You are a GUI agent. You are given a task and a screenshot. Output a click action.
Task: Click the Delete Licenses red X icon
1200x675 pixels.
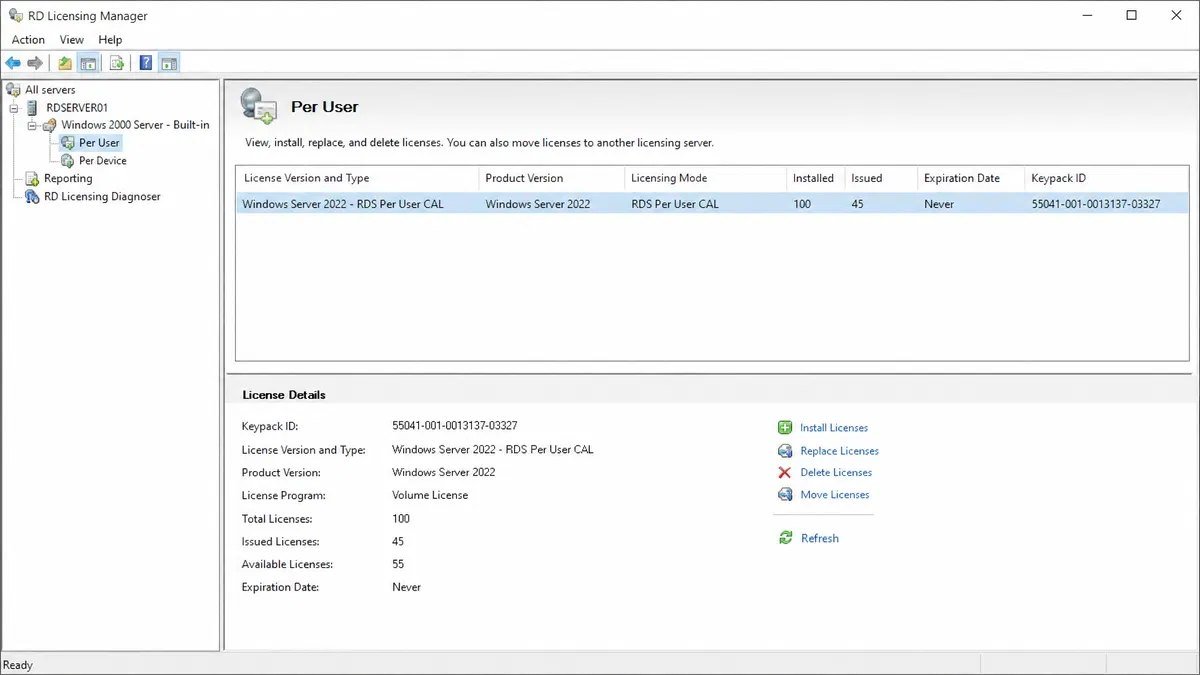(x=785, y=472)
